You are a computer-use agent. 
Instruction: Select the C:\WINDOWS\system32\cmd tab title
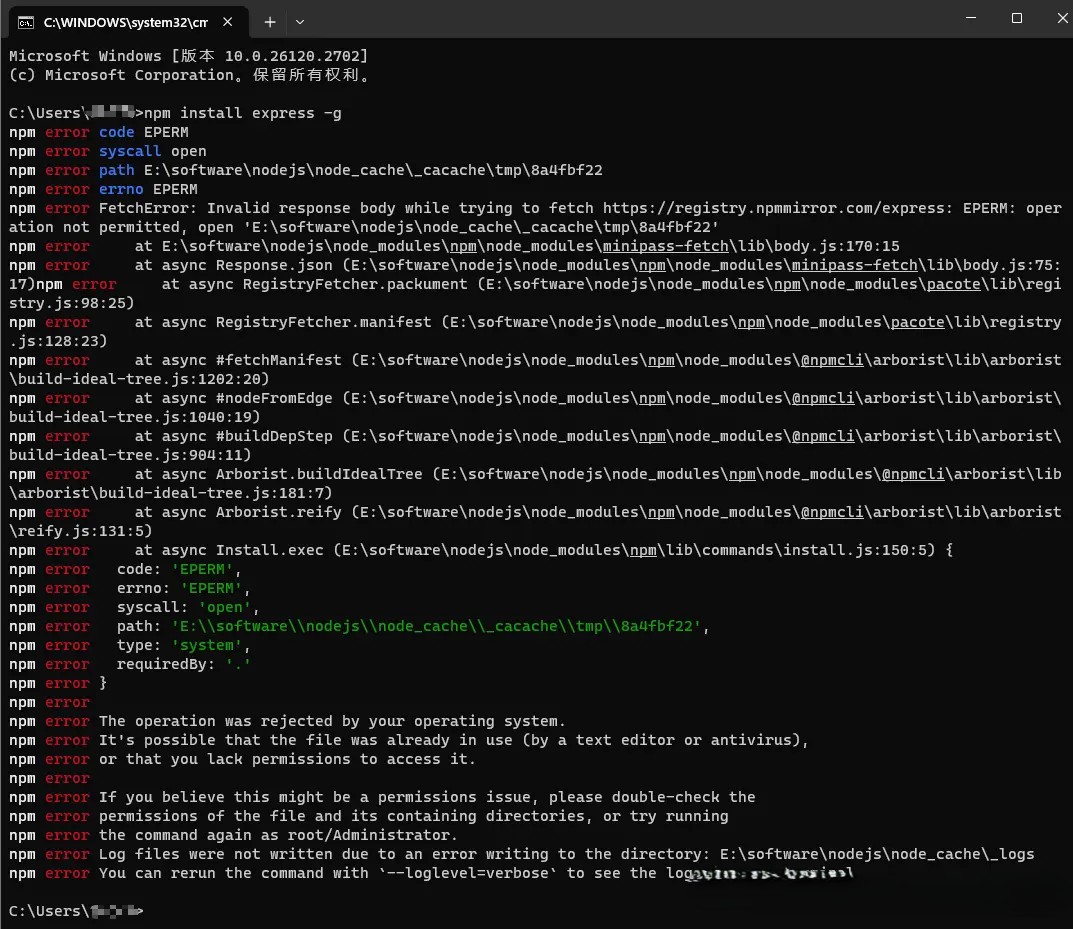pyautogui.click(x=125, y=21)
